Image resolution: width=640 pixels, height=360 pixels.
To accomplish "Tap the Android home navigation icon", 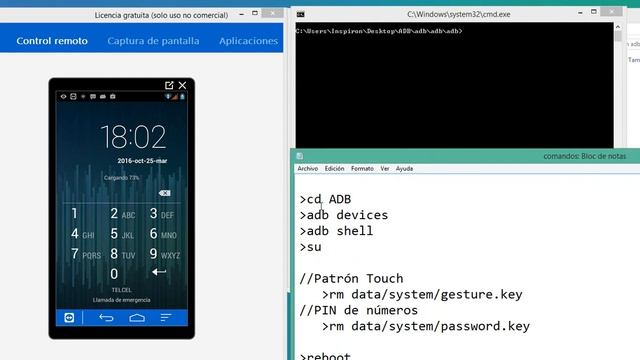I will (137, 318).
